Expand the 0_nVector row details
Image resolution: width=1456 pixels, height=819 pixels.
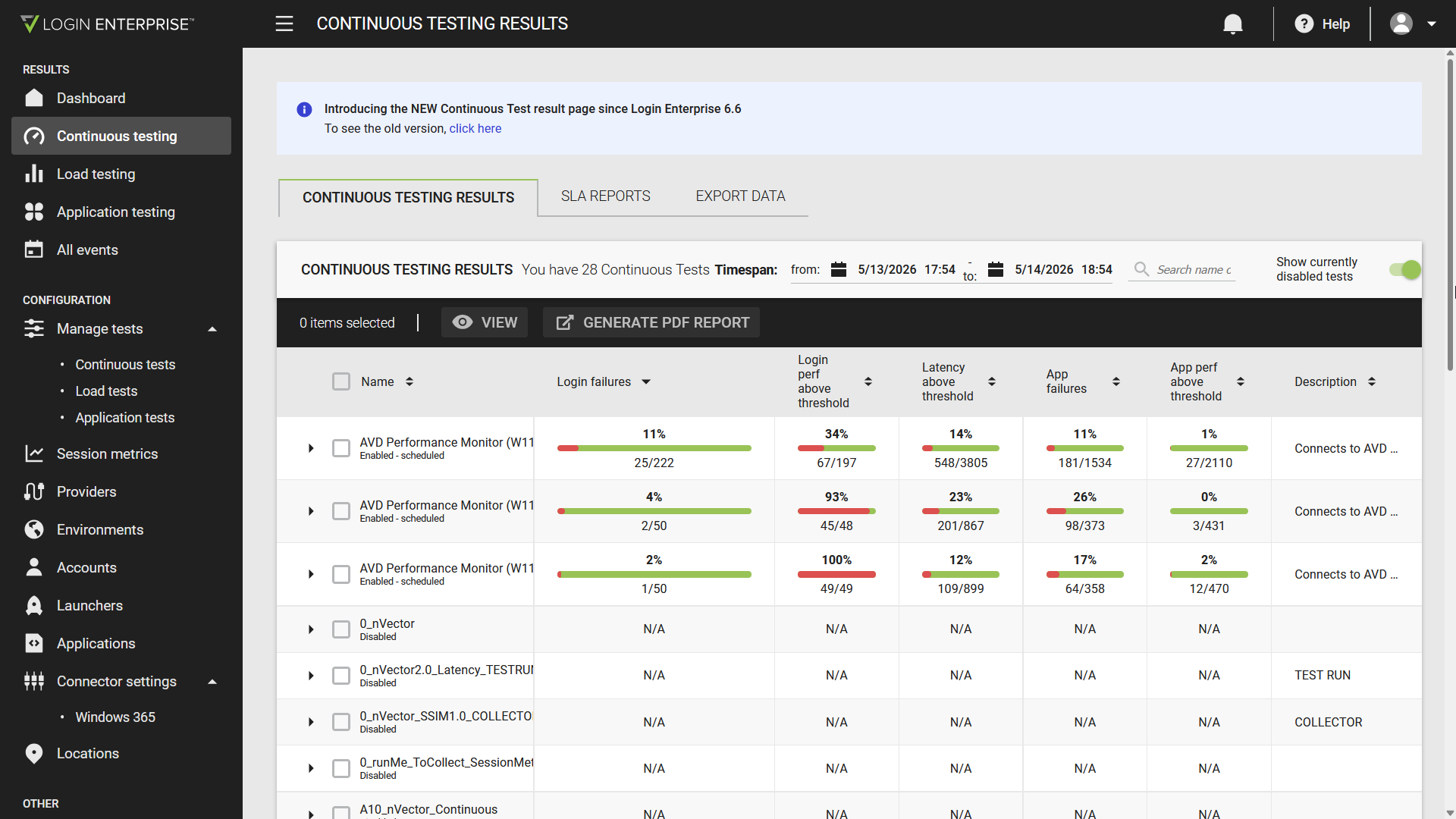tap(311, 629)
